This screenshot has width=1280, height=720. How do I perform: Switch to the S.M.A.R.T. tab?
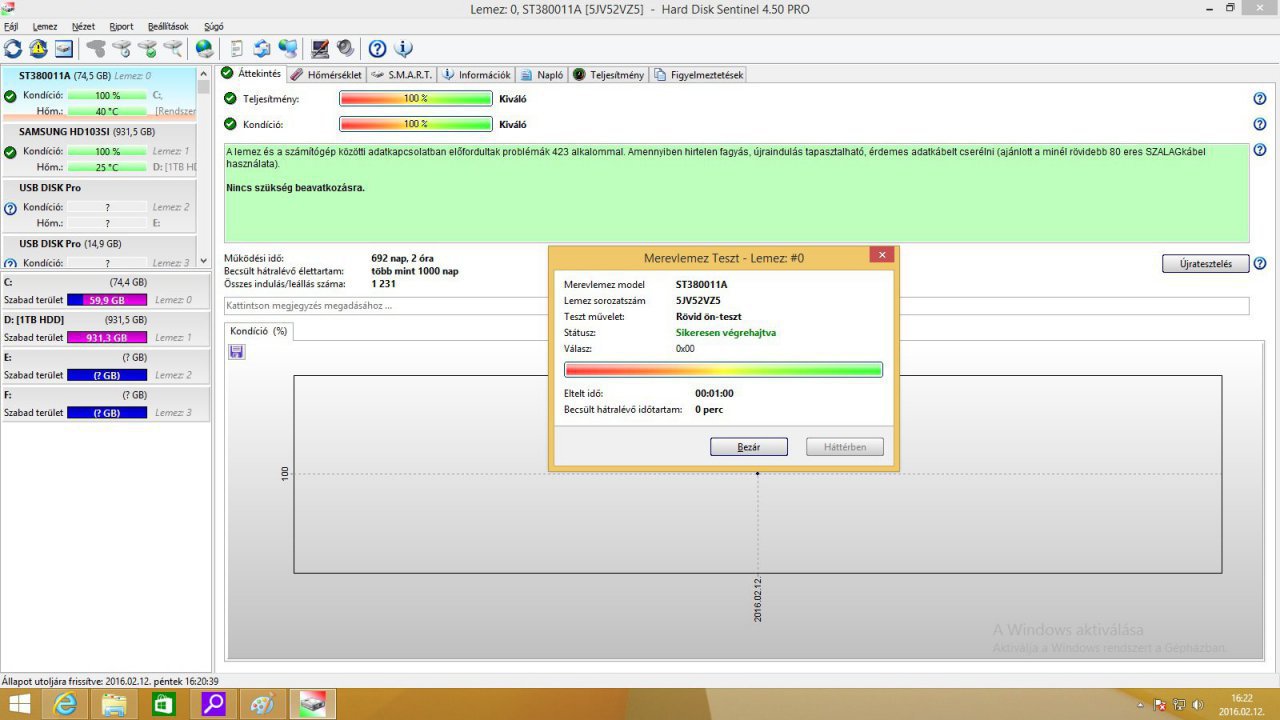click(402, 75)
